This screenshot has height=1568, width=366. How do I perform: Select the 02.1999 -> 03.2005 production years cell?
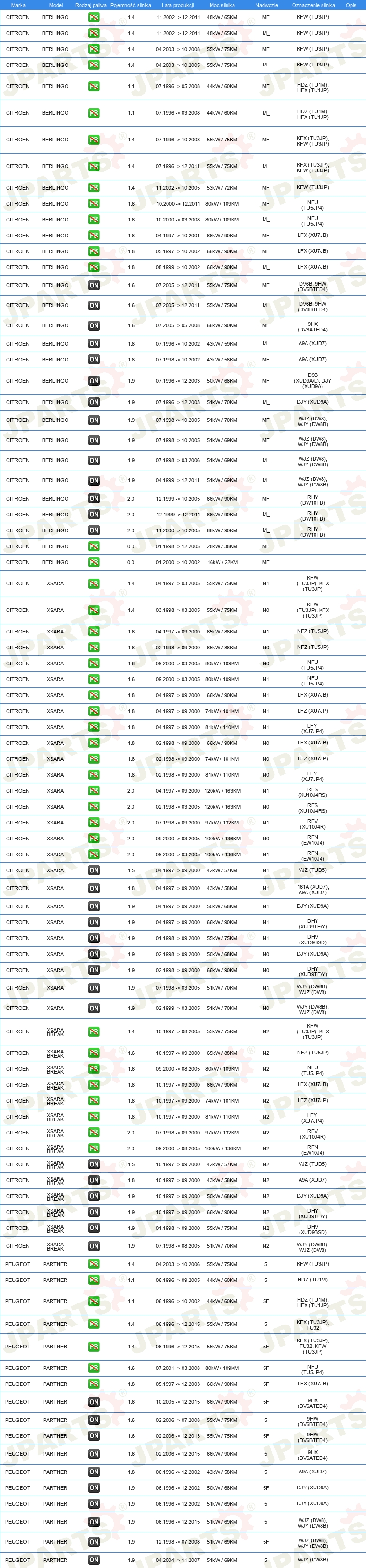(177, 1009)
